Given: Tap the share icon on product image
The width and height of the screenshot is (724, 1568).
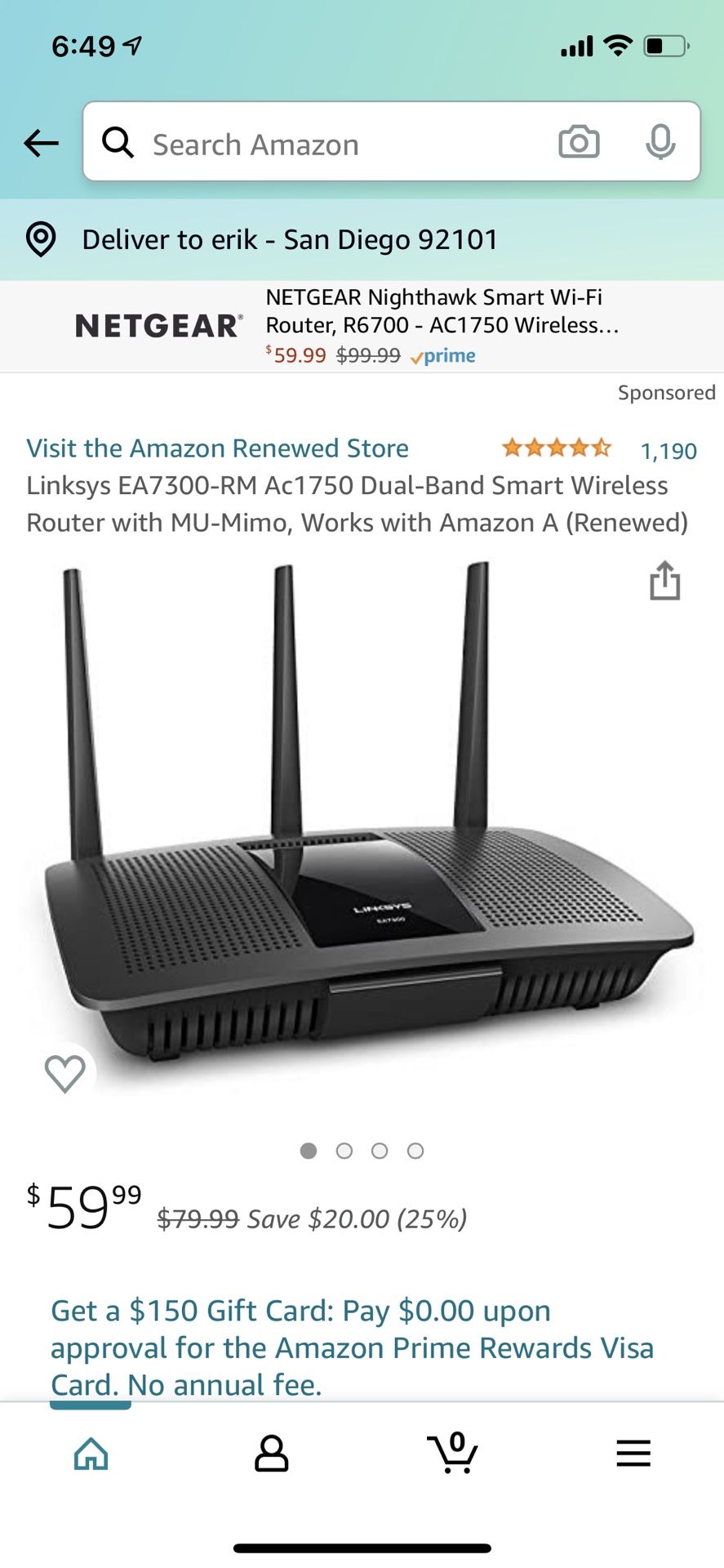Looking at the screenshot, I should tap(664, 581).
